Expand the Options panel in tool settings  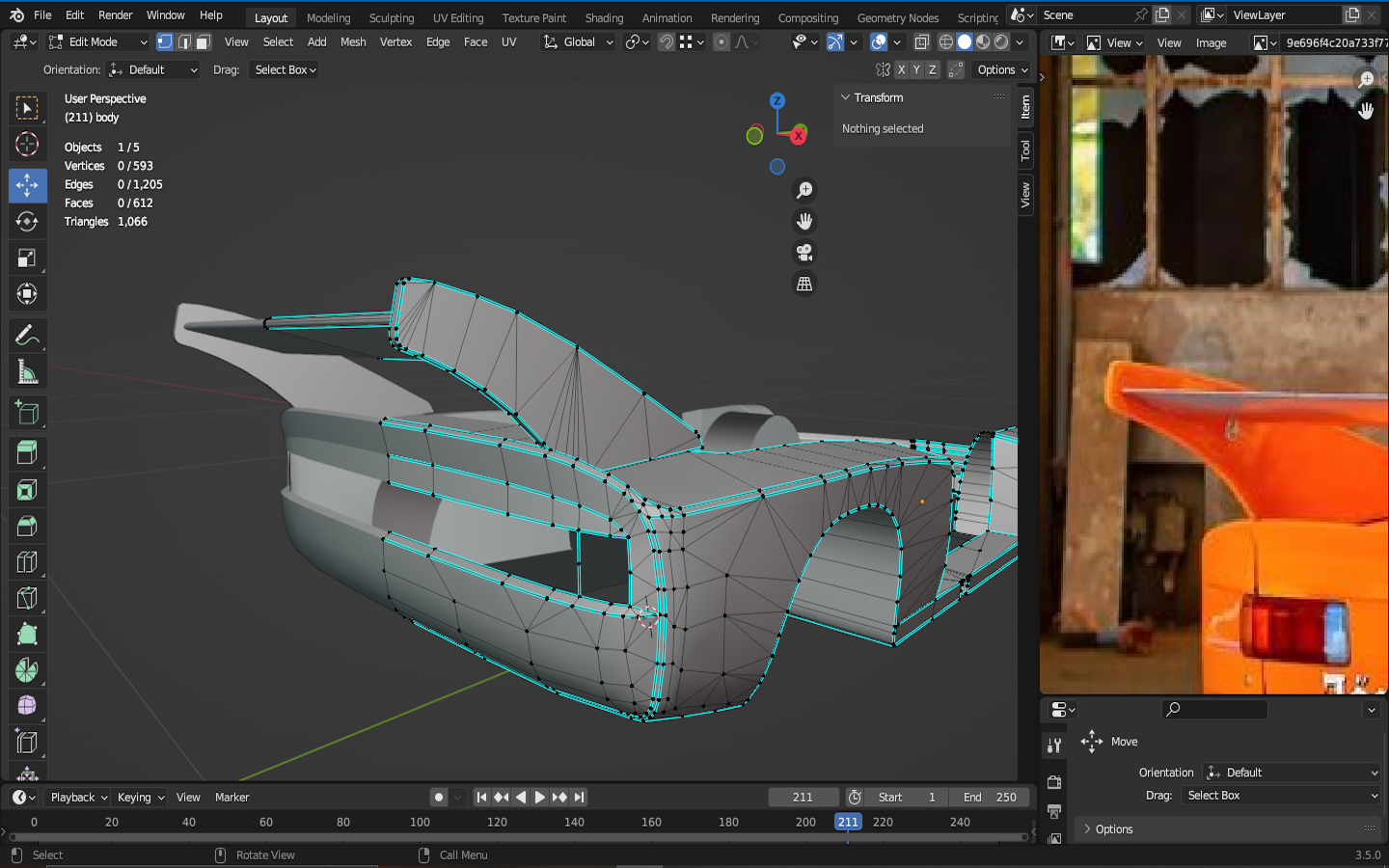click(x=1114, y=829)
